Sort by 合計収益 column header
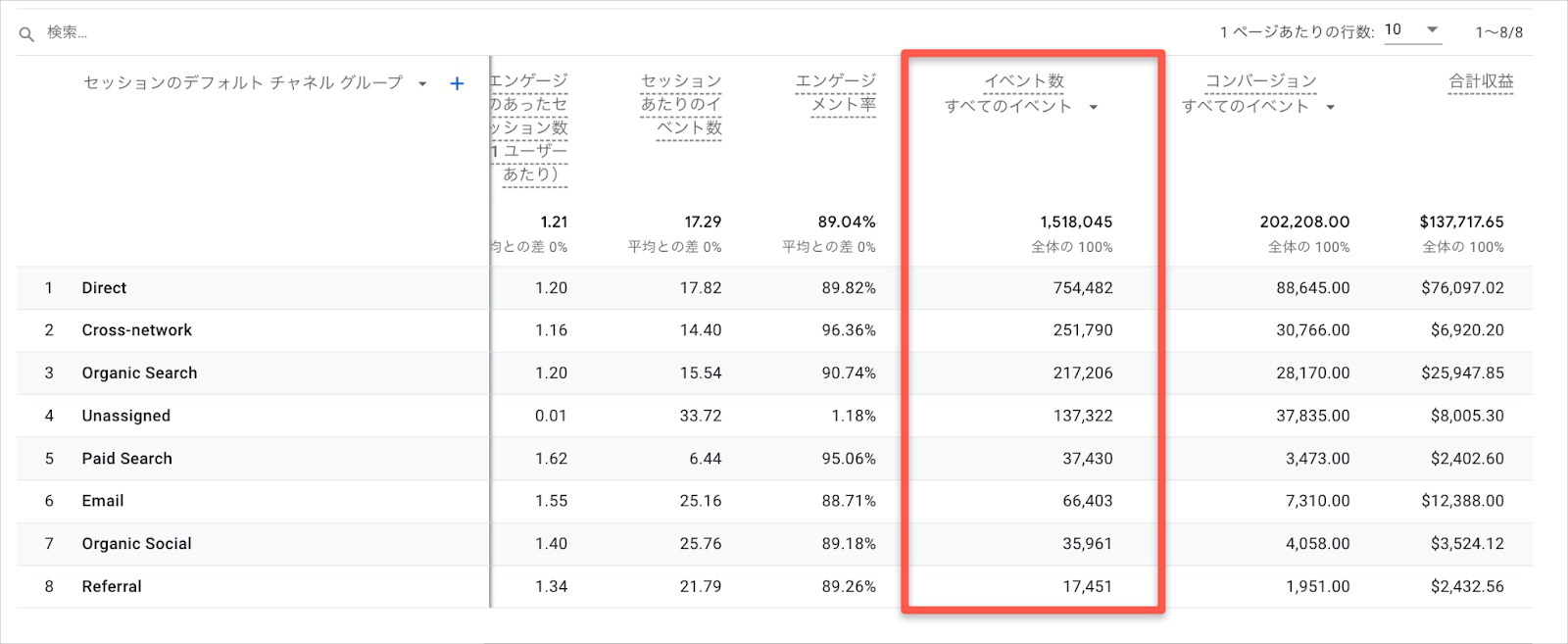This screenshot has width=1568, height=644. (x=1481, y=81)
